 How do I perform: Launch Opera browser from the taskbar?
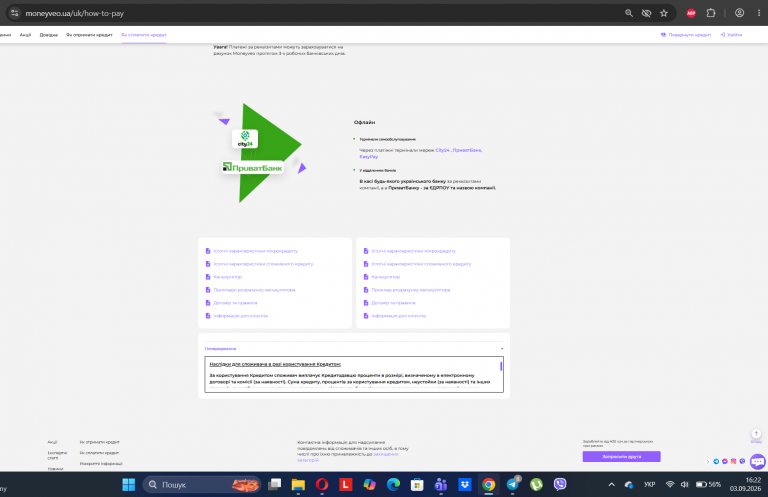tap(322, 485)
